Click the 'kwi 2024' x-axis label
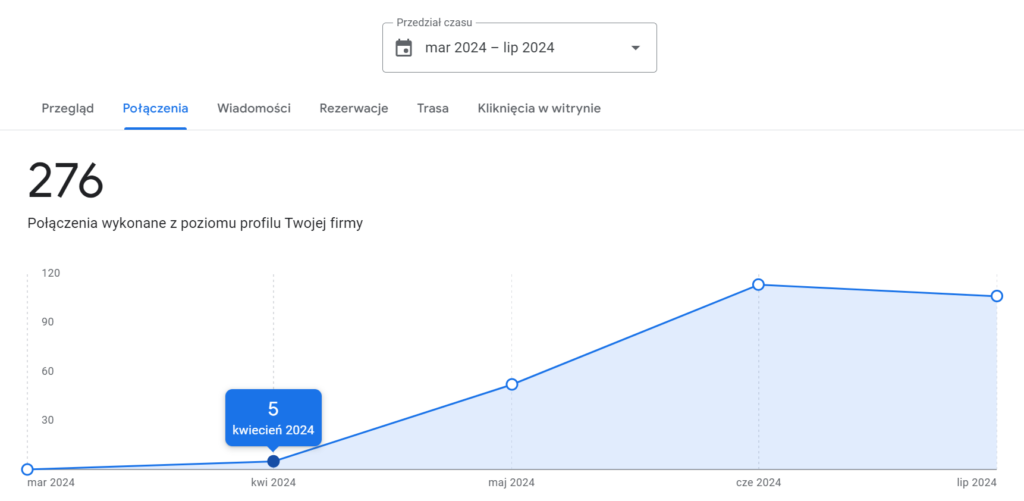The width and height of the screenshot is (1024, 501). pos(273,483)
